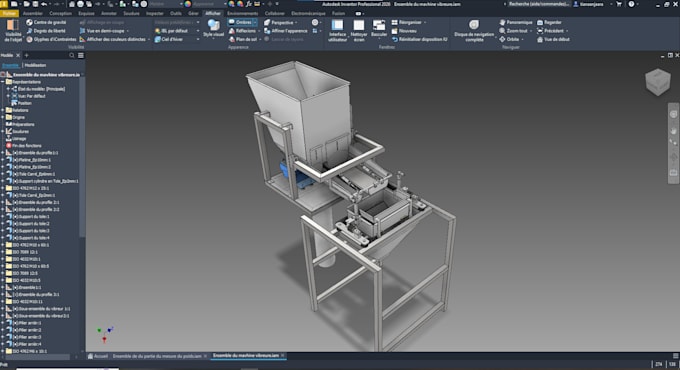
Task: Toggle Ombres shadows button
Action: click(240, 22)
